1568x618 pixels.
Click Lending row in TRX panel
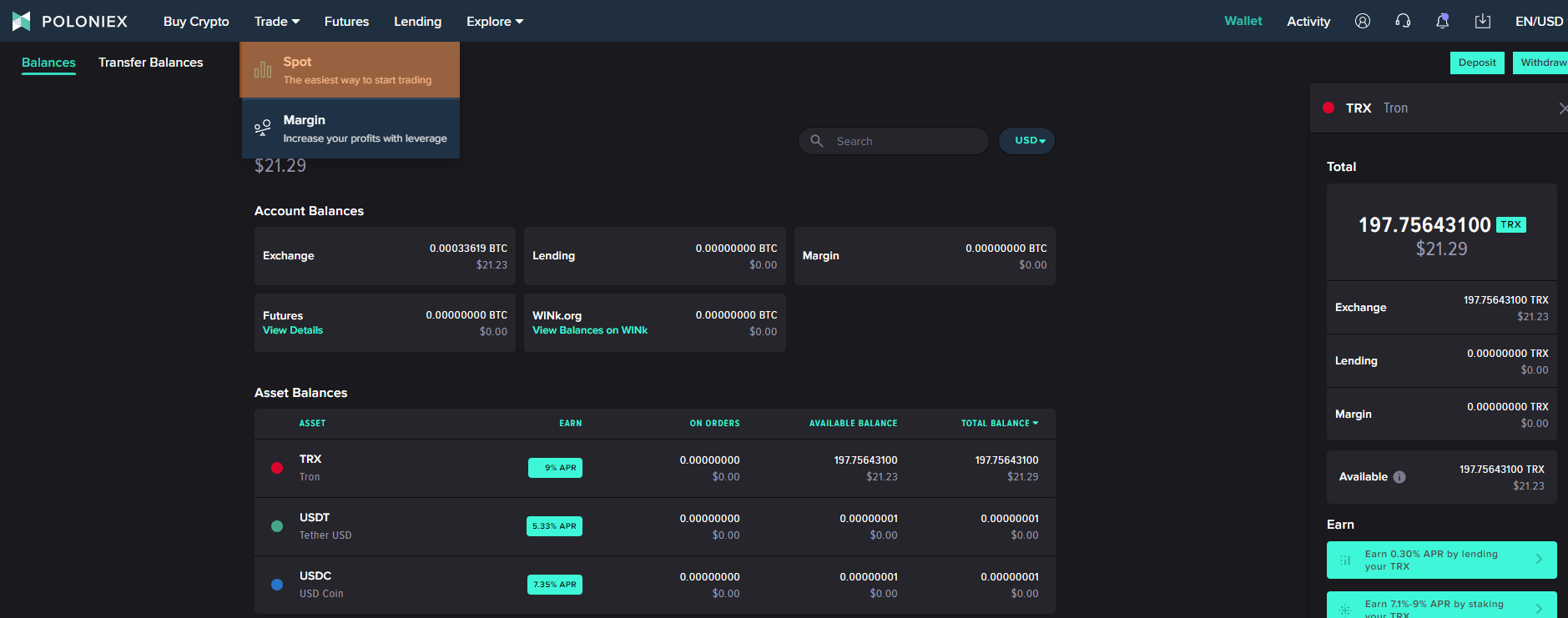[x=1442, y=361]
